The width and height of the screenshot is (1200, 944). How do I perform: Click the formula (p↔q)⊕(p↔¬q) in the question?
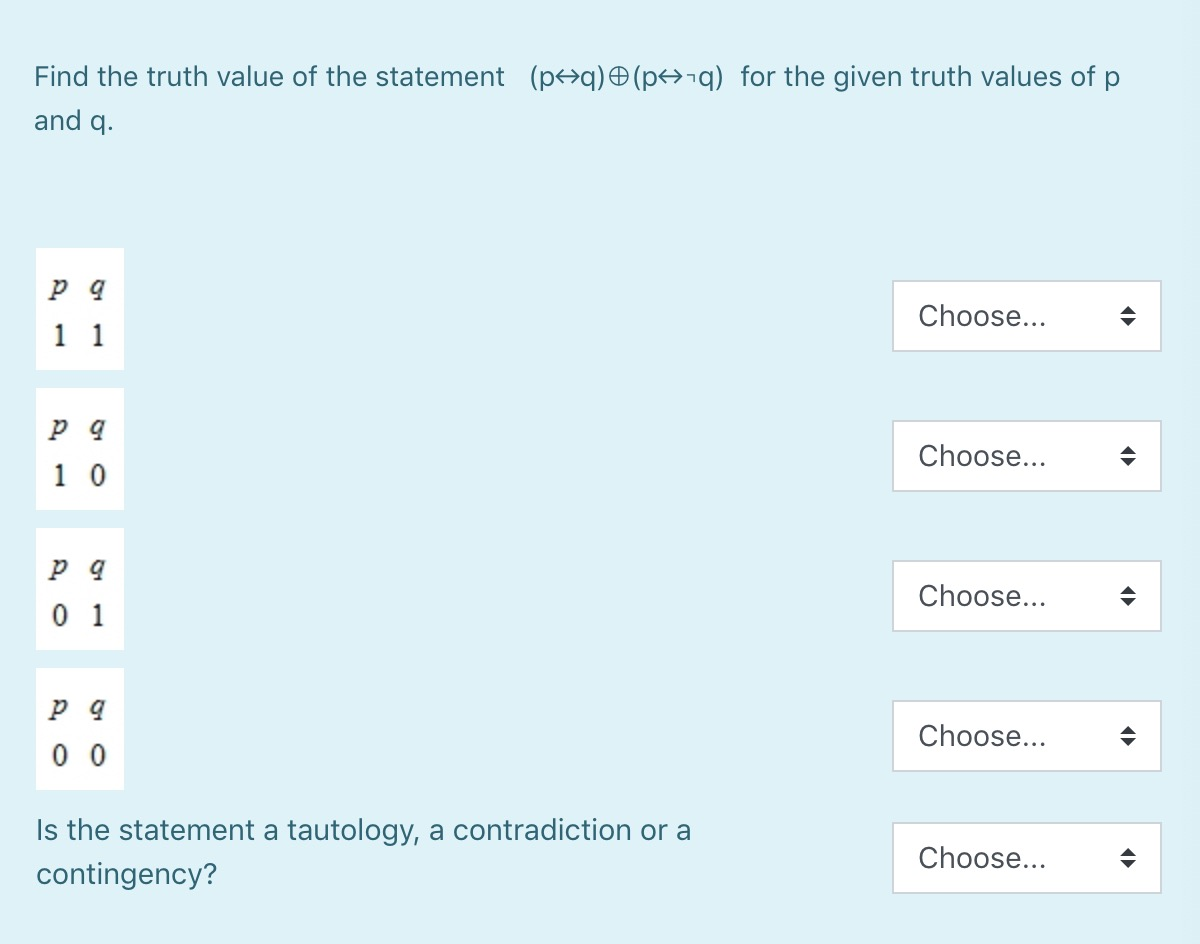(x=625, y=76)
